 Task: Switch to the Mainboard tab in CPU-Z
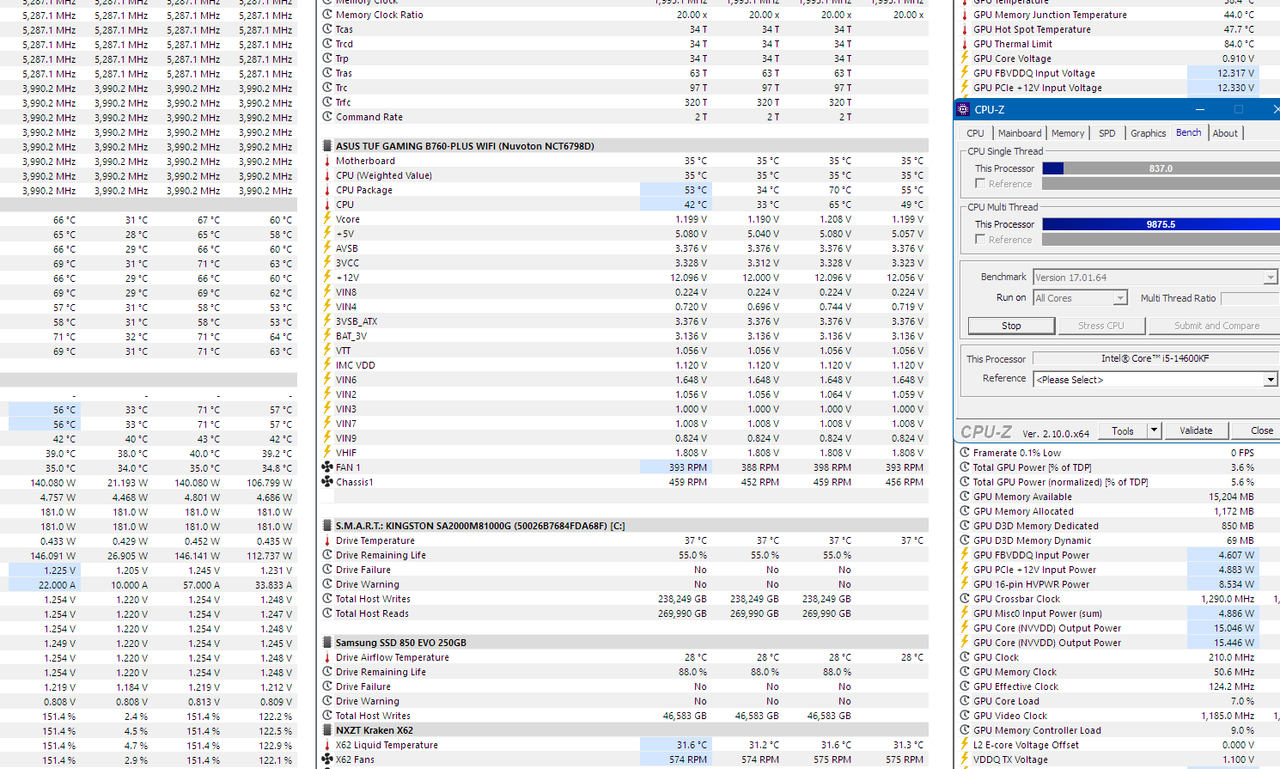tap(1020, 133)
